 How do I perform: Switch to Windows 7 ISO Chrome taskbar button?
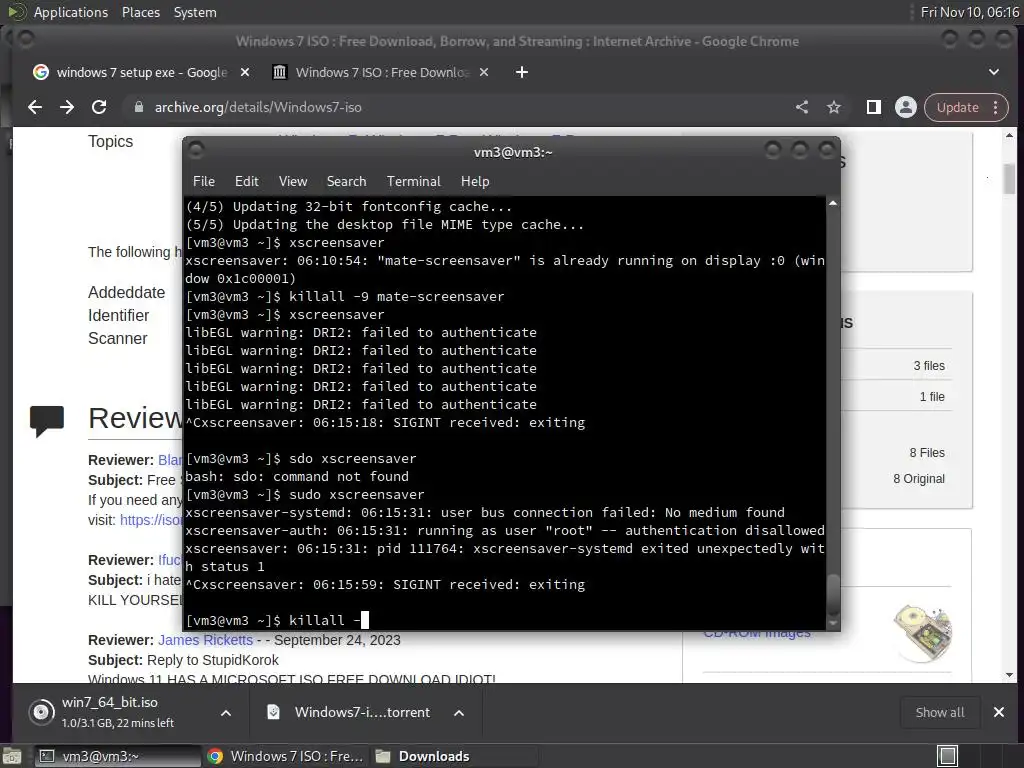285,756
